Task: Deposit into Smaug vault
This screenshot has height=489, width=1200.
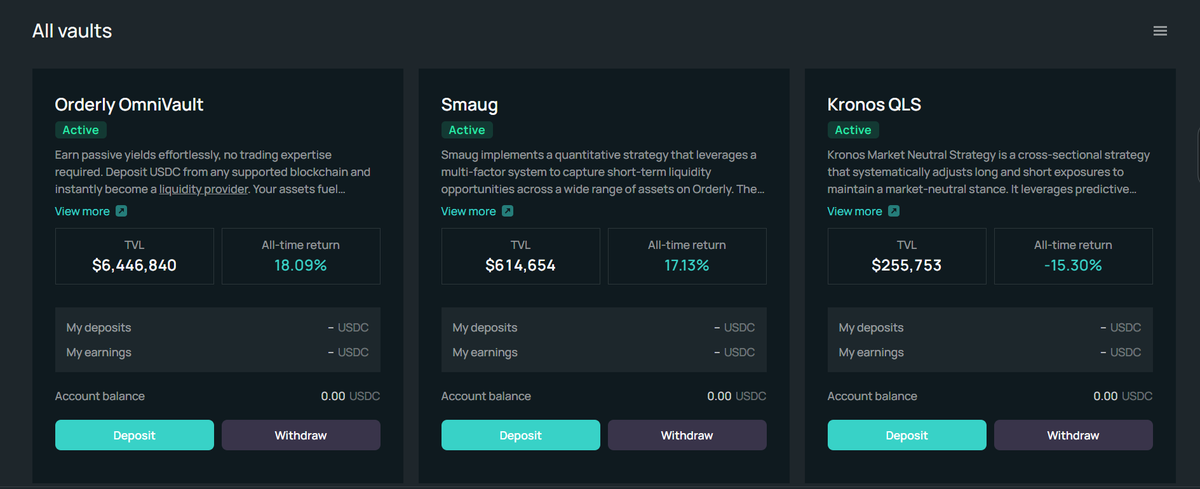Action: (x=520, y=435)
